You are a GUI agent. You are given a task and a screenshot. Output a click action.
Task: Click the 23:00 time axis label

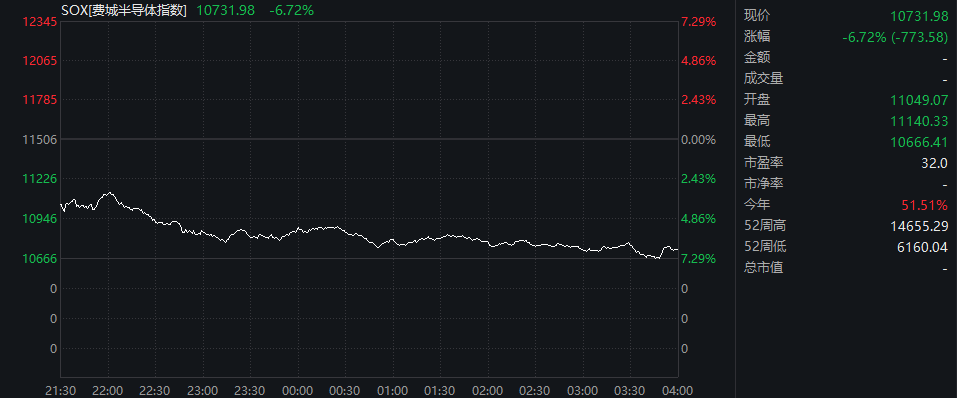[x=203, y=391]
